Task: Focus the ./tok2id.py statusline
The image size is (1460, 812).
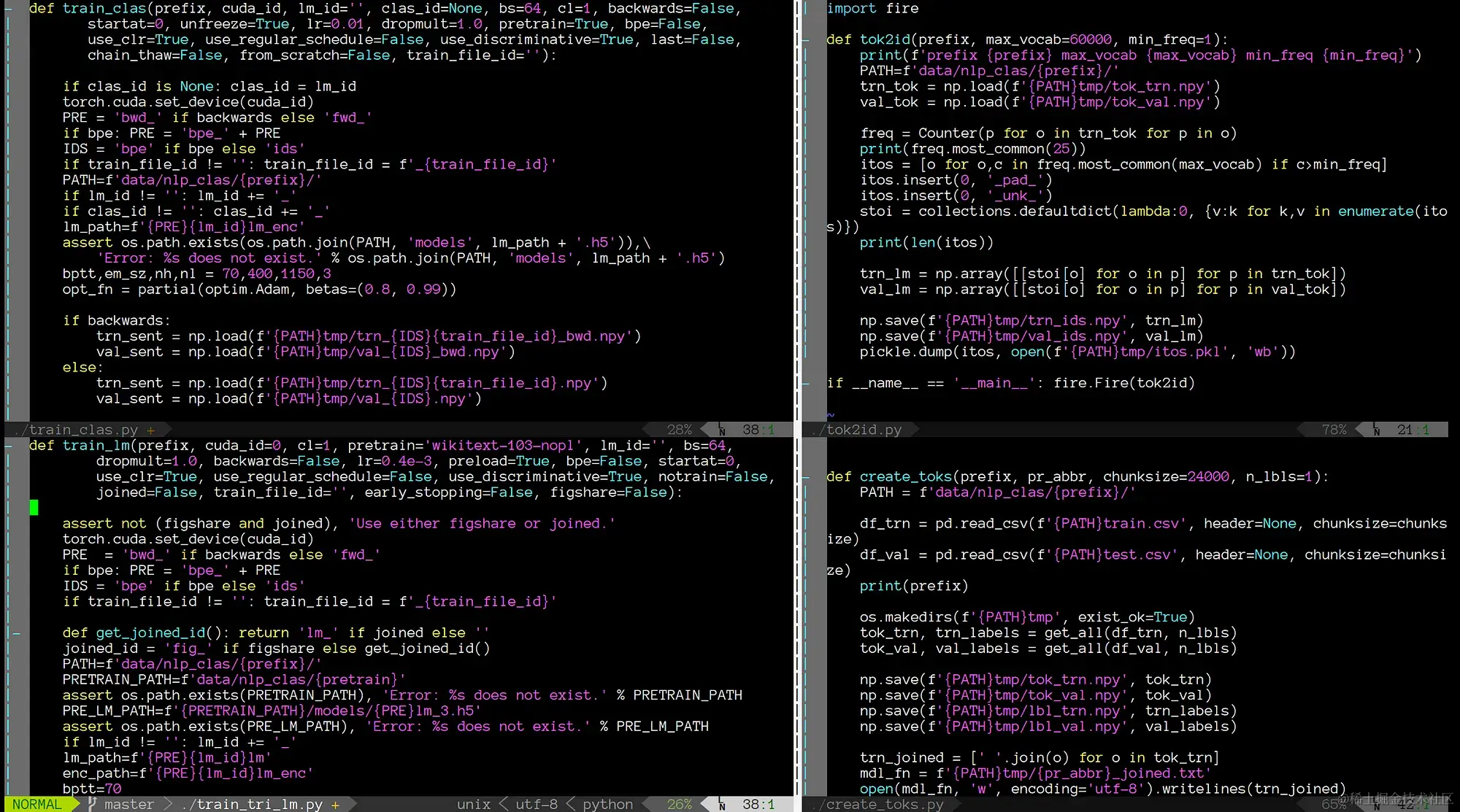Action: [x=858, y=430]
